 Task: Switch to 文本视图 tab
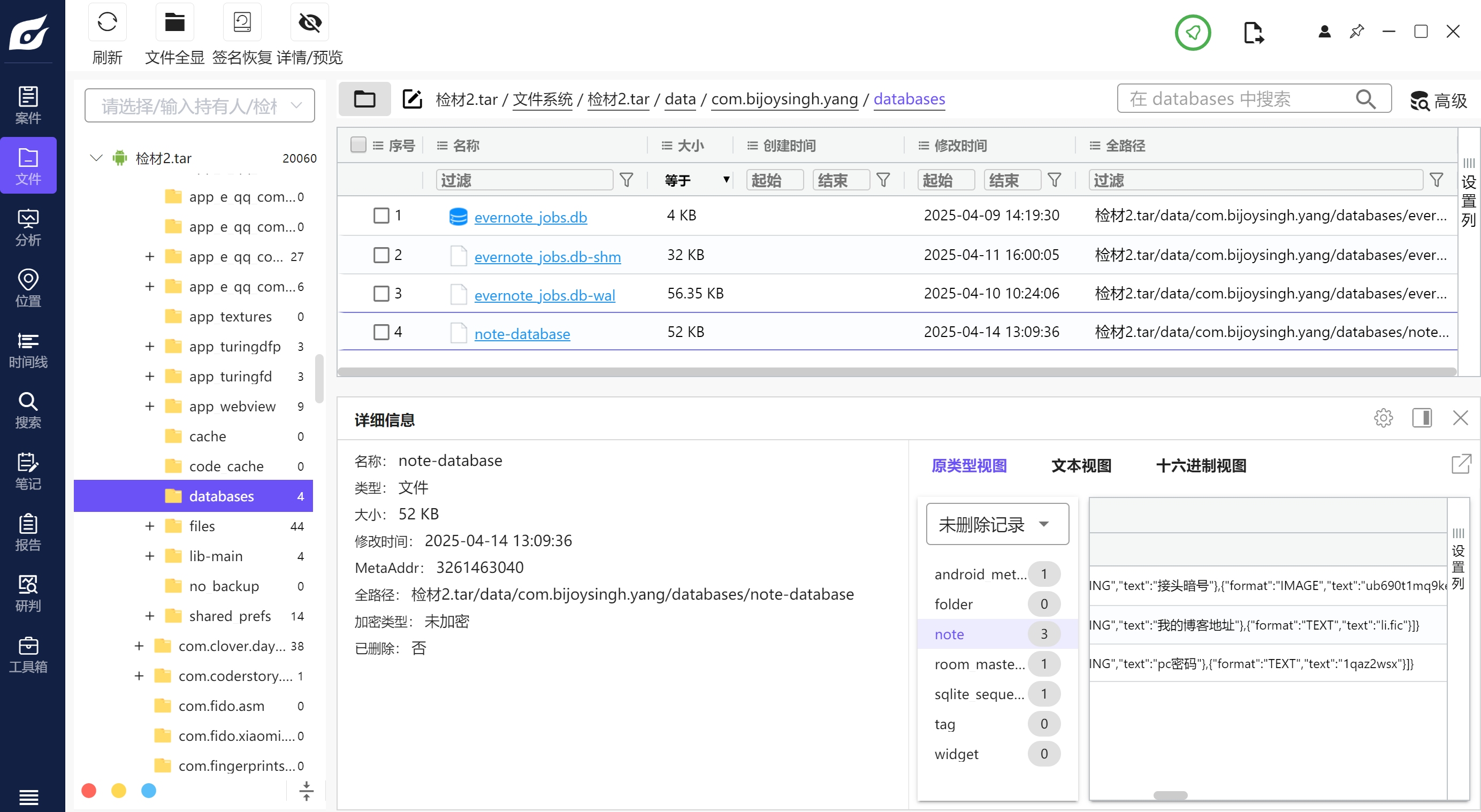(1081, 465)
